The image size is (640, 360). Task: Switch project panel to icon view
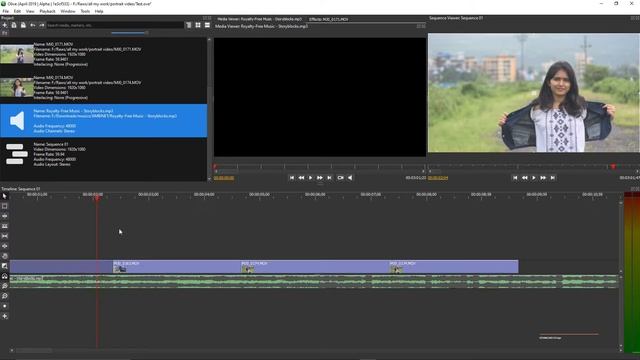[x=198, y=25]
